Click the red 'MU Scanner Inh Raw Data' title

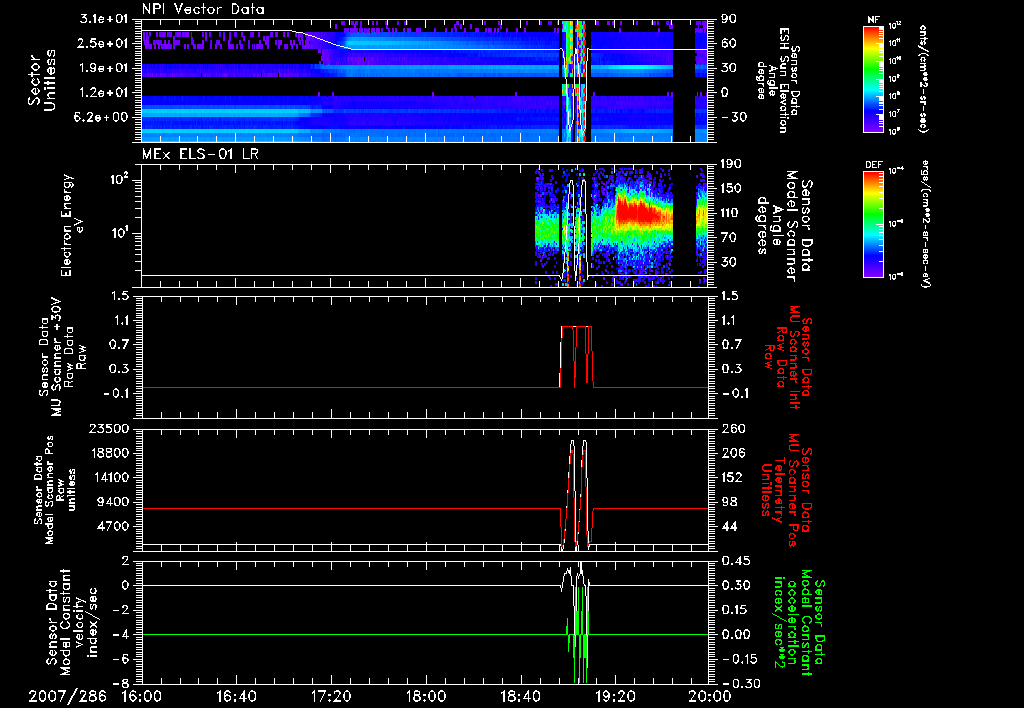pos(788,357)
